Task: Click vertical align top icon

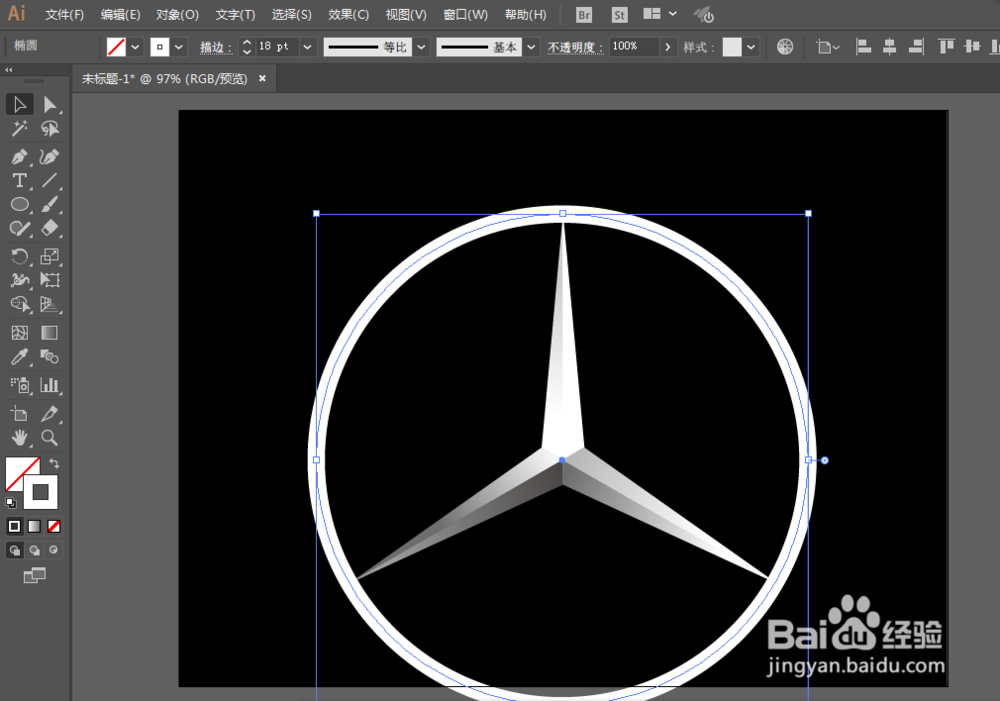Action: [x=946, y=47]
